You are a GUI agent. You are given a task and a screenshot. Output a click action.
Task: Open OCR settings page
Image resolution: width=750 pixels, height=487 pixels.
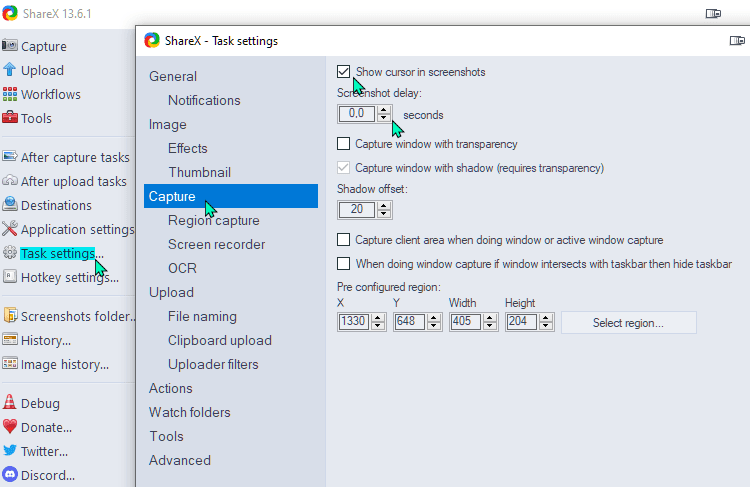(182, 268)
